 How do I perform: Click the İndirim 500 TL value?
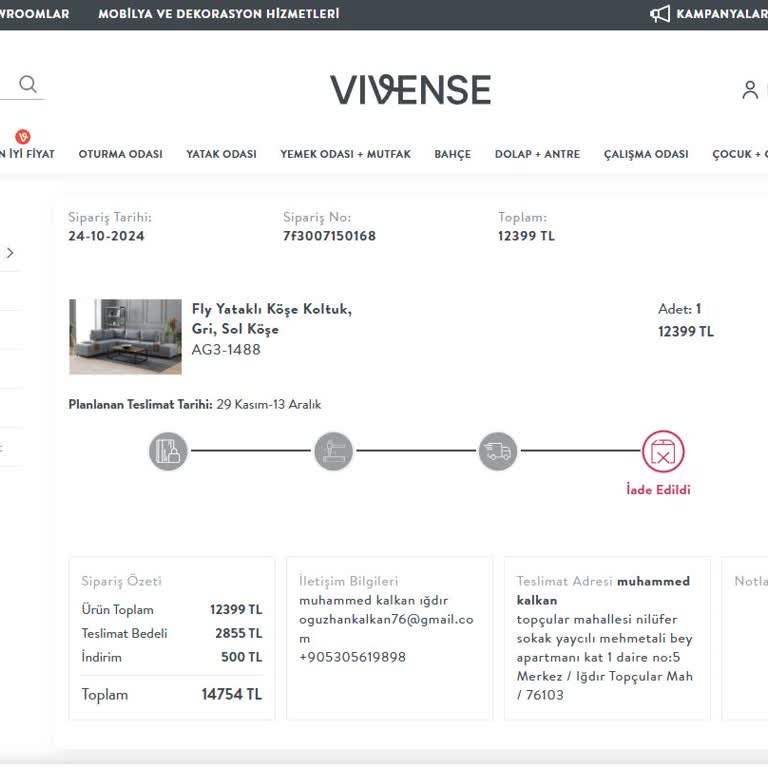click(x=242, y=657)
